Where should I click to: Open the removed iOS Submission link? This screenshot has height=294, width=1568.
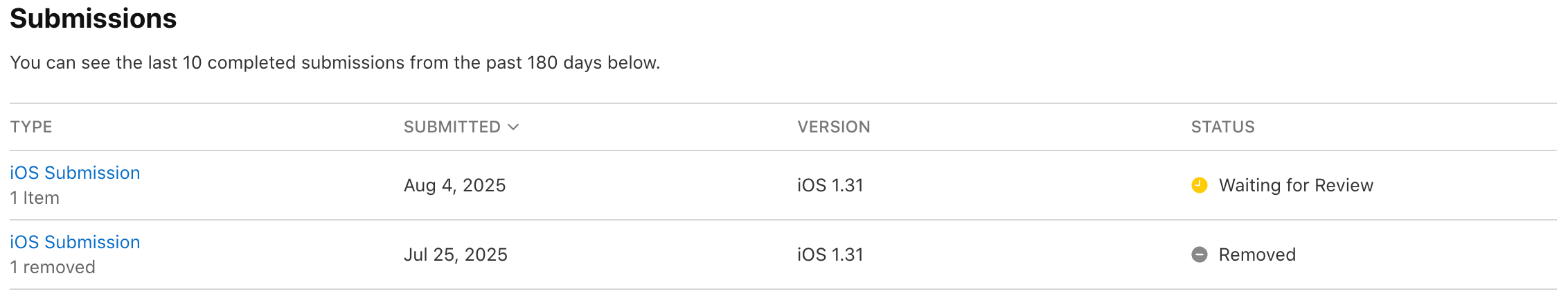pos(75,242)
